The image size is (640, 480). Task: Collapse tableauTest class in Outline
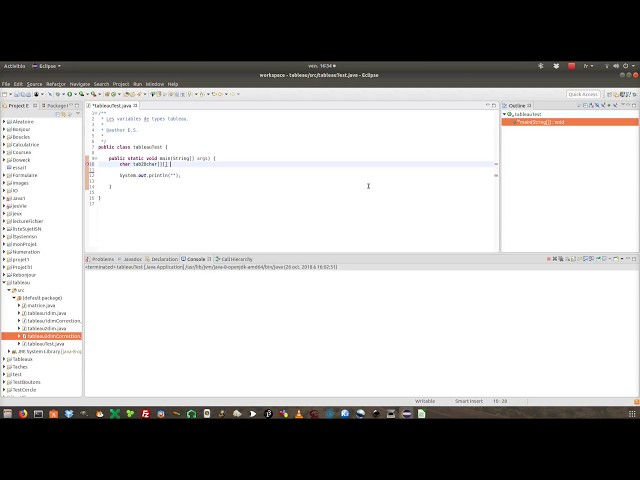504,114
